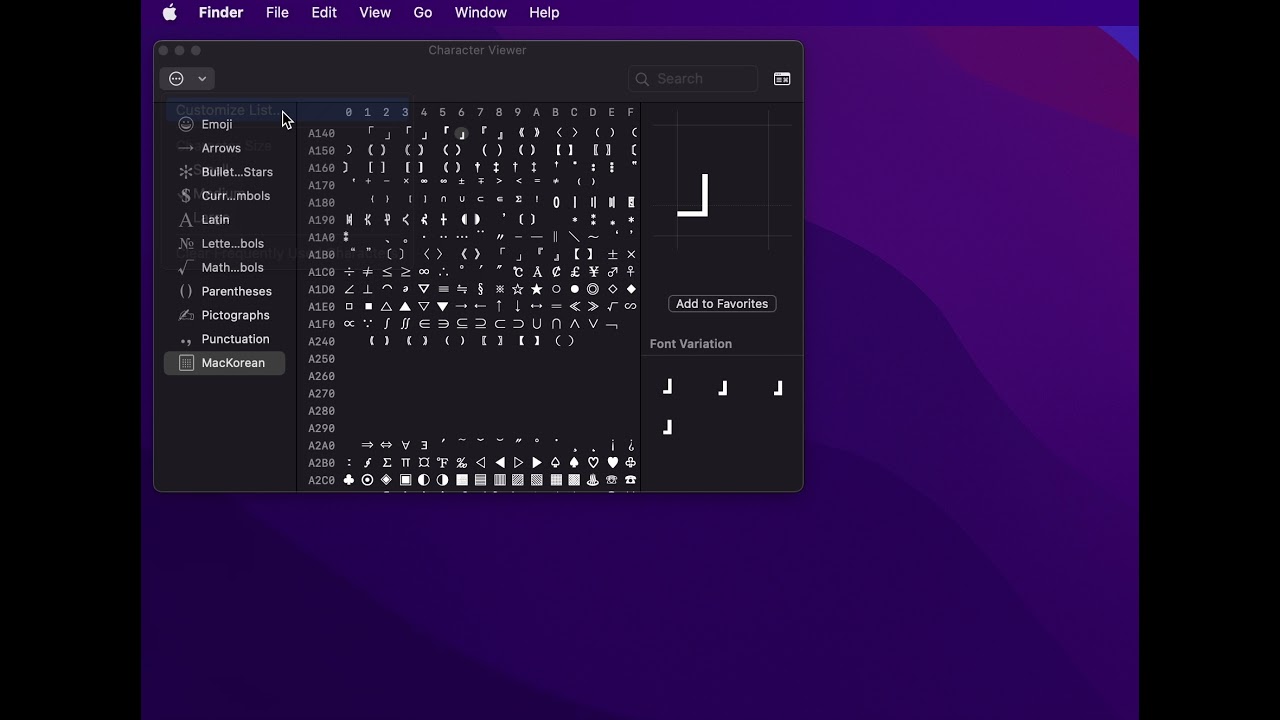Pick the solid diamond ◆ in row A1D0
Image resolution: width=1280 pixels, height=720 pixels.
tap(631, 289)
